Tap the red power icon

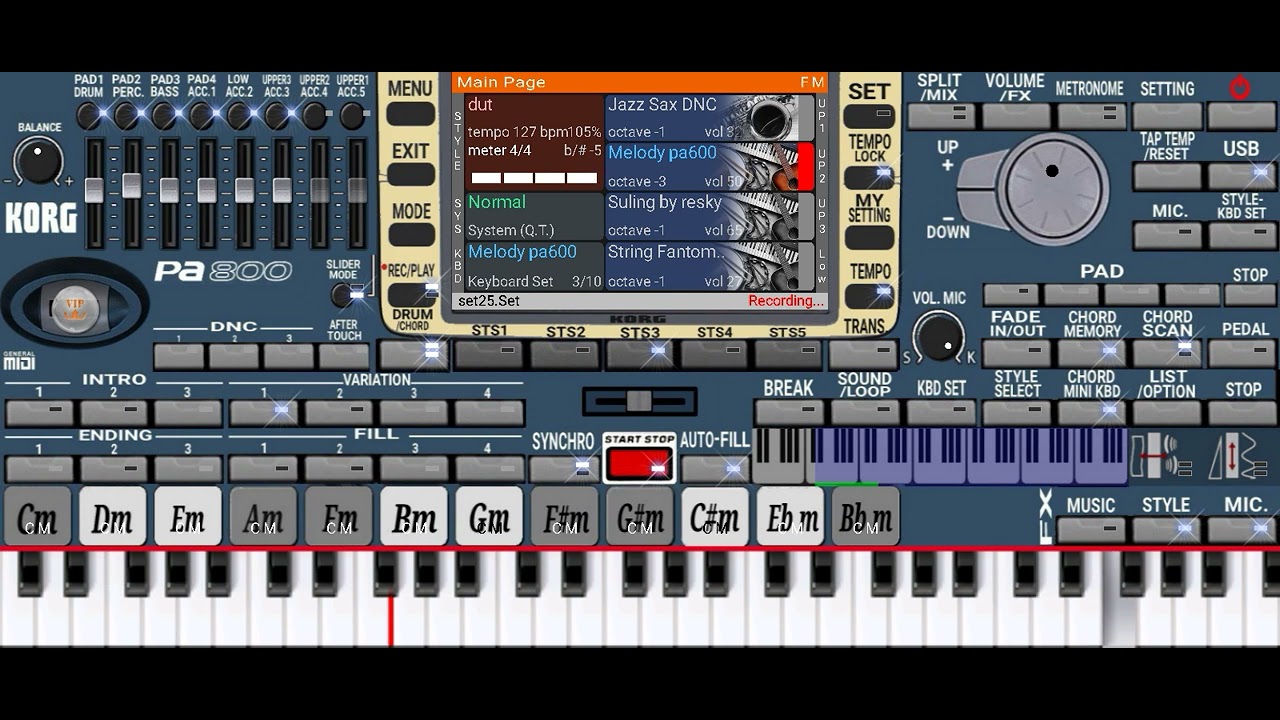1240,88
